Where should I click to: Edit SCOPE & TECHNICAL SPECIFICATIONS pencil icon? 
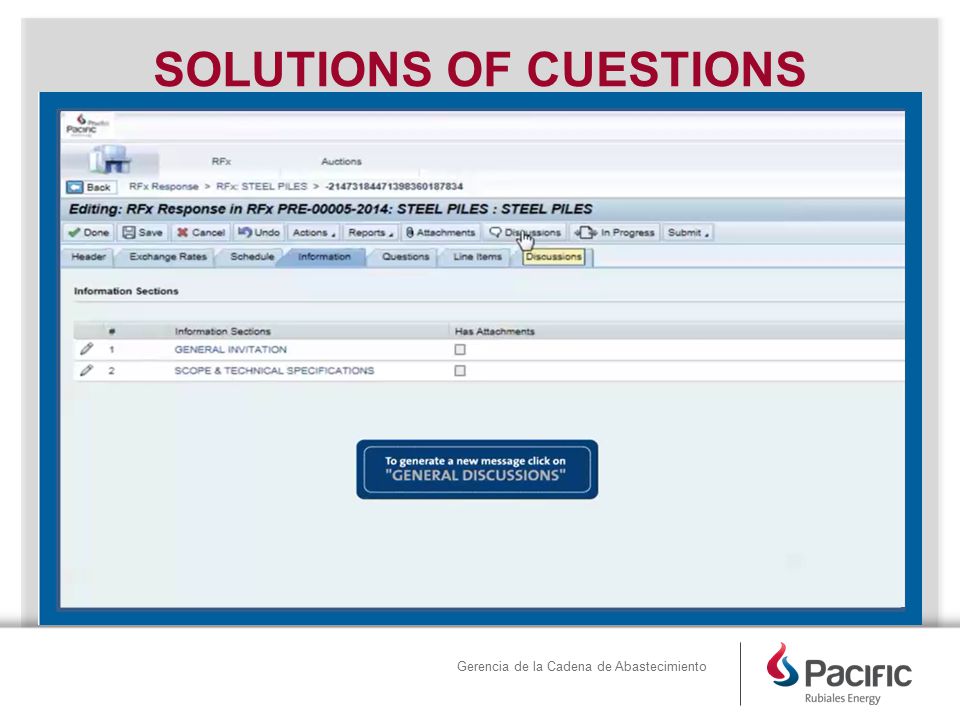(x=86, y=370)
